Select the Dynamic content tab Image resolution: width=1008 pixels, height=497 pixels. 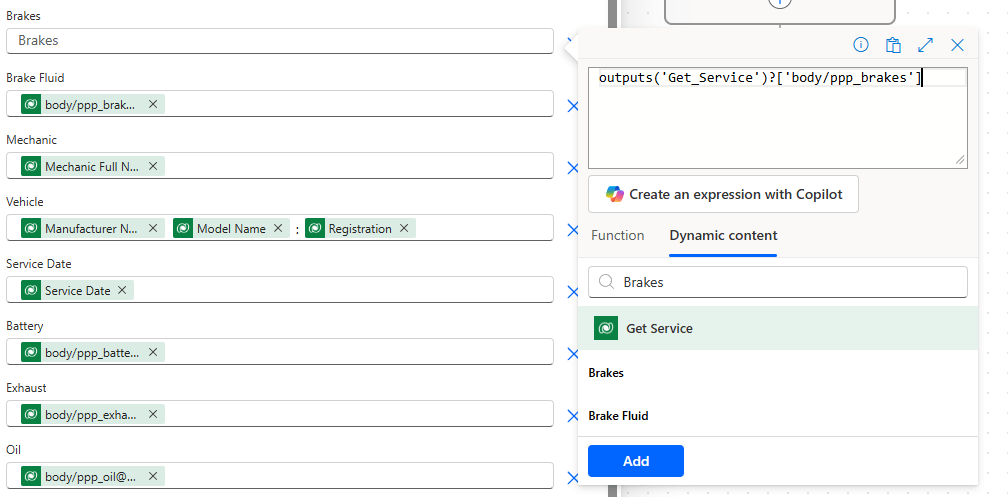click(x=723, y=236)
